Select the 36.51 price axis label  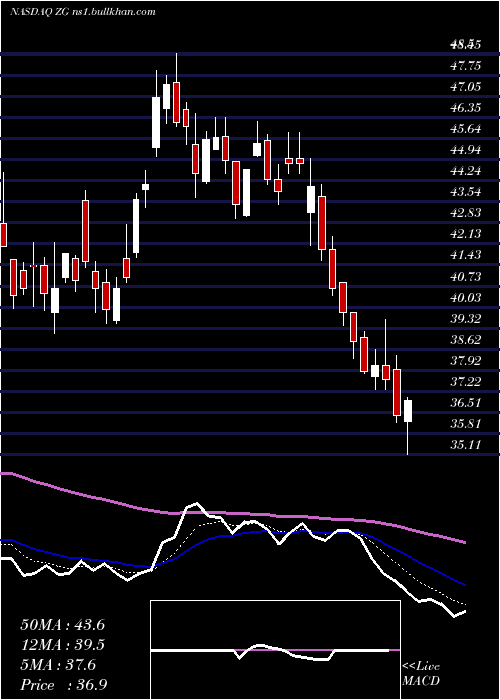coord(465,402)
